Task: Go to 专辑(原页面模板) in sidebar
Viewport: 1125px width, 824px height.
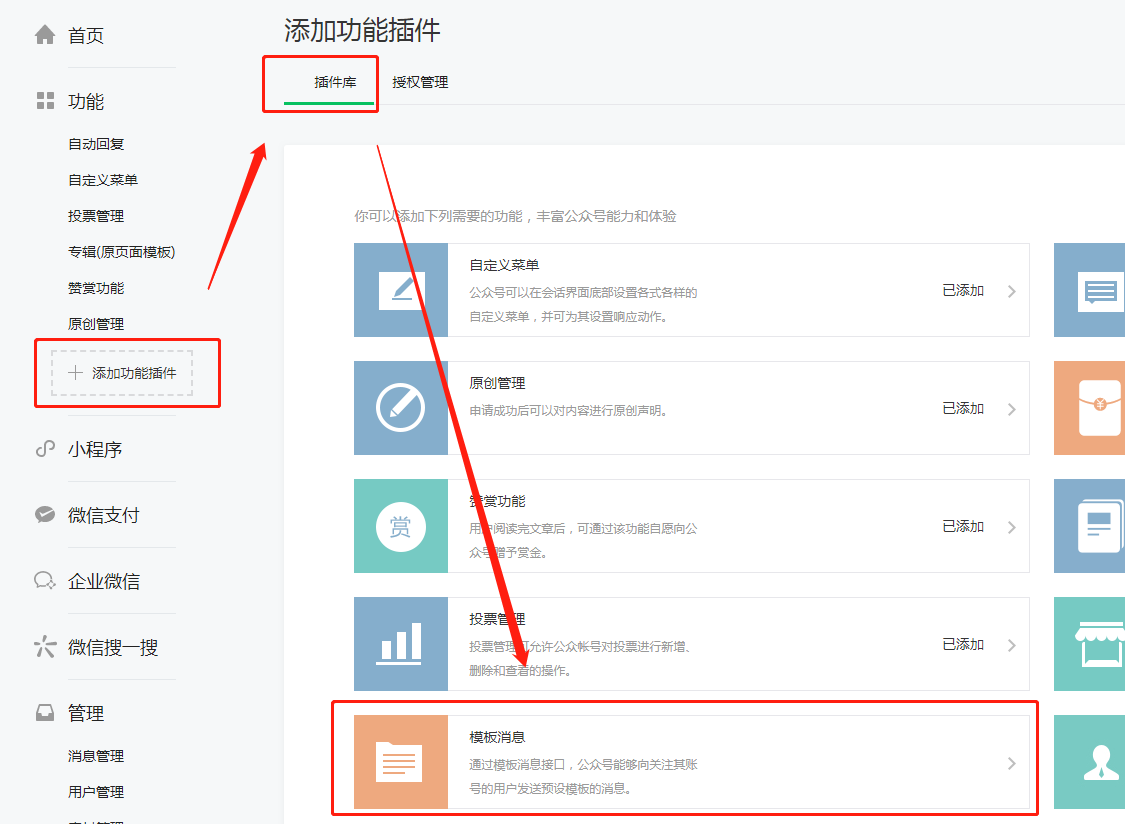Action: click(x=121, y=252)
